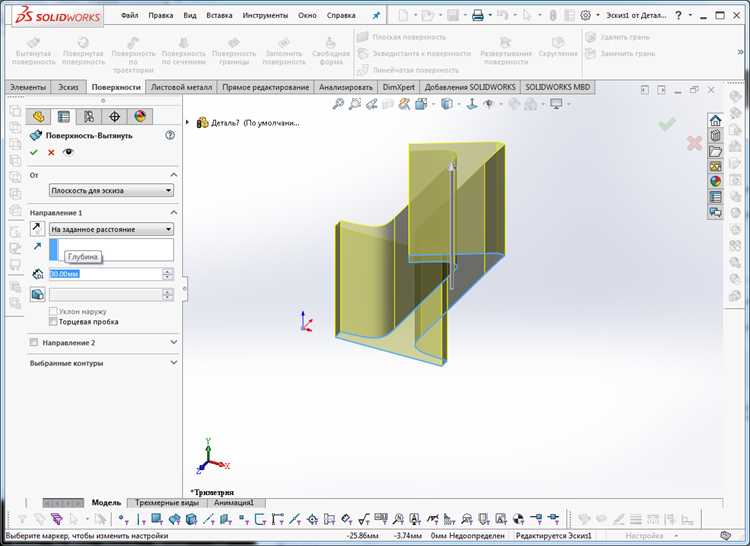Switch to the Прямое редактирование tab

(x=265, y=87)
